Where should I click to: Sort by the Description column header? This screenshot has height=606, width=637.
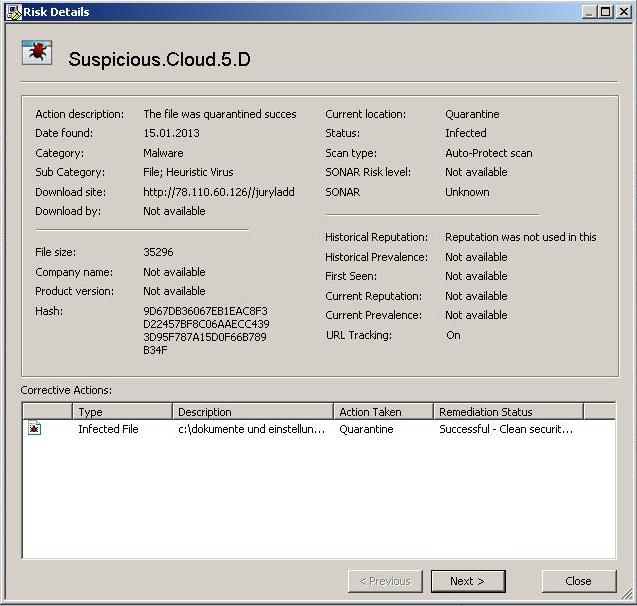(253, 411)
